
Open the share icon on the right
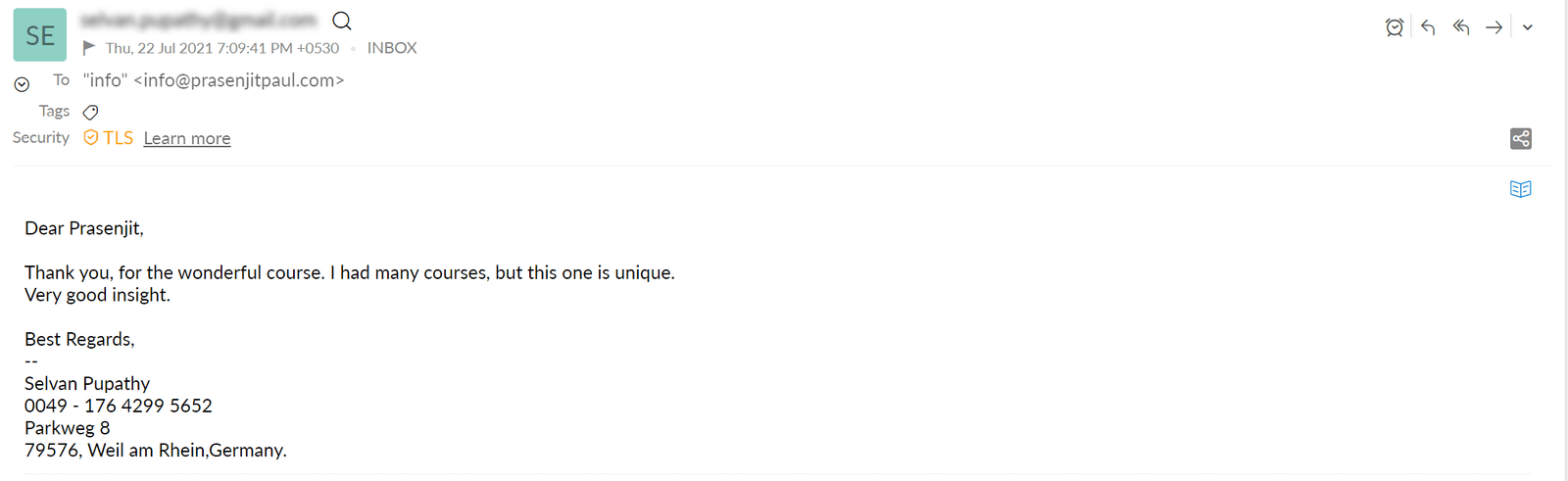[x=1521, y=138]
